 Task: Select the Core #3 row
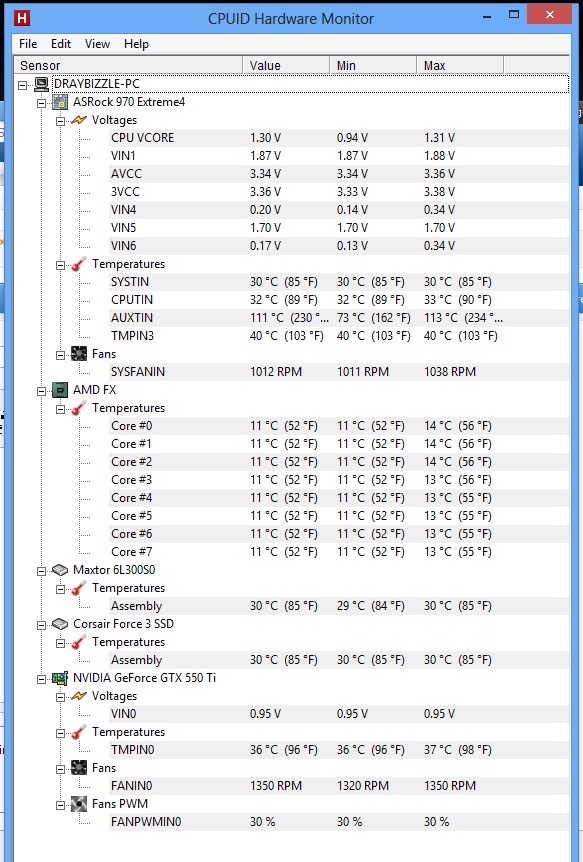[338, 480]
